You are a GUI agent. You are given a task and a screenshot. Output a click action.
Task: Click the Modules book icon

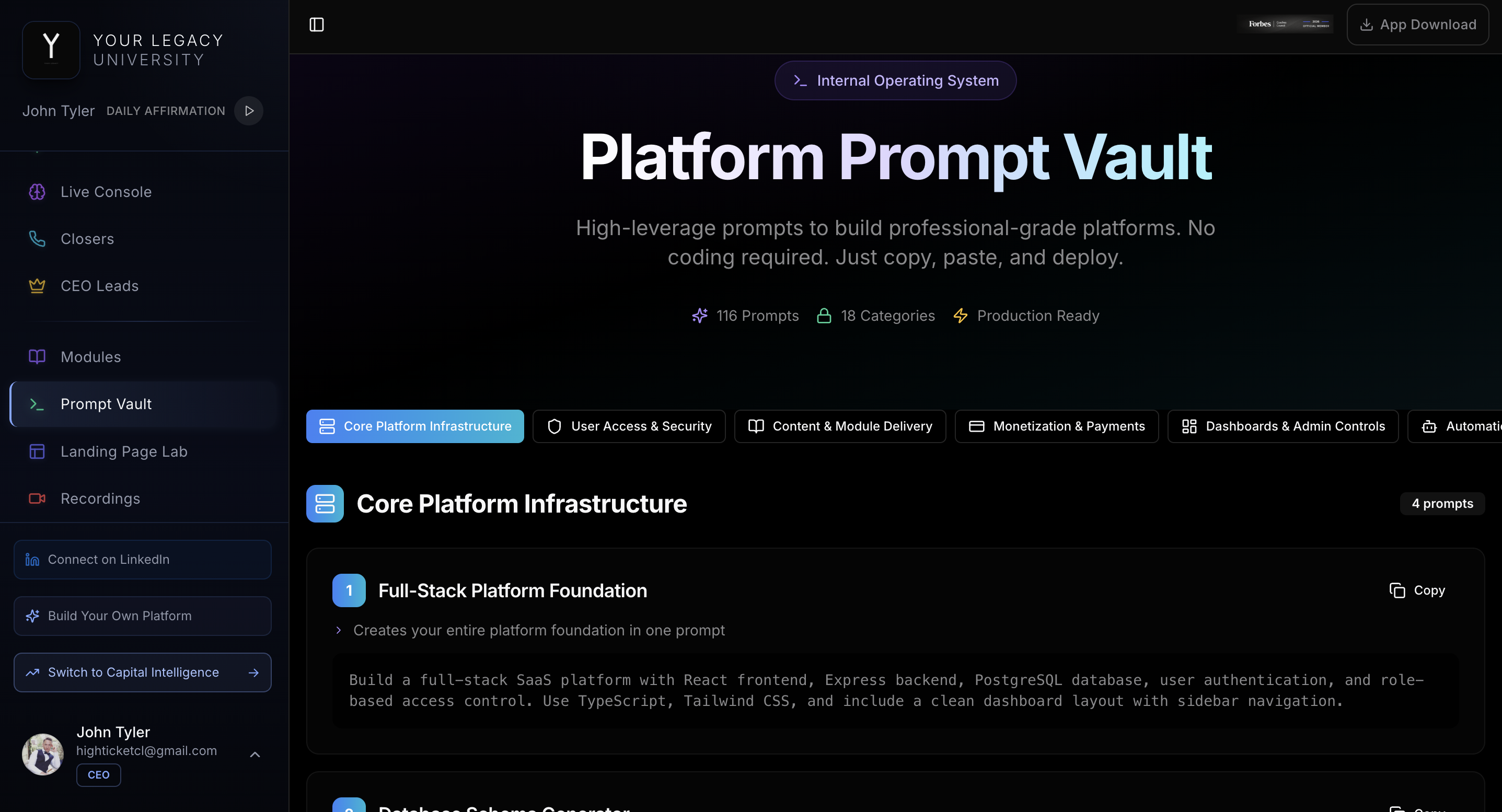(37, 357)
